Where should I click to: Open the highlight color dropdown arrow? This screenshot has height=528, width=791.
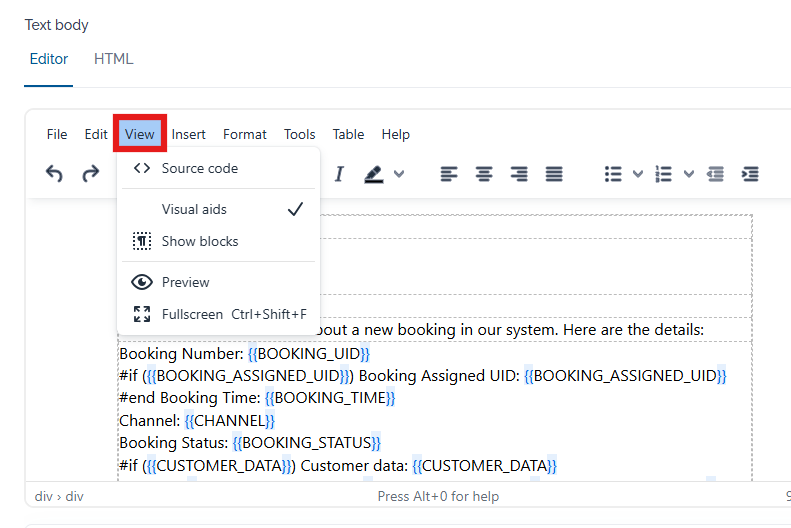[399, 174]
